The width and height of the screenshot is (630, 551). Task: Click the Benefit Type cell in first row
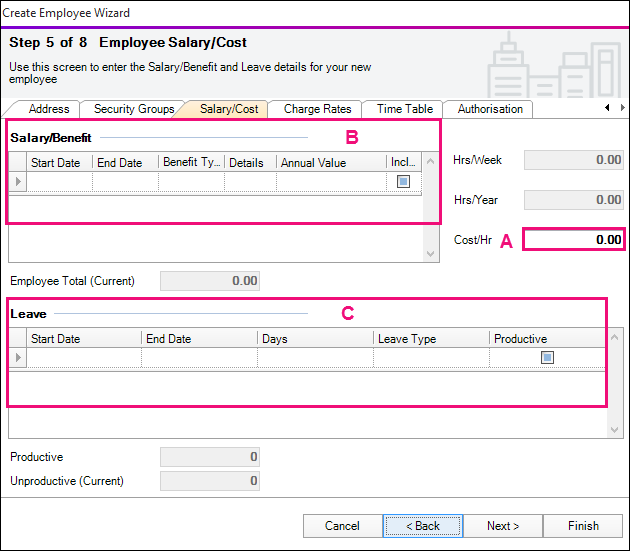pyautogui.click(x=191, y=182)
